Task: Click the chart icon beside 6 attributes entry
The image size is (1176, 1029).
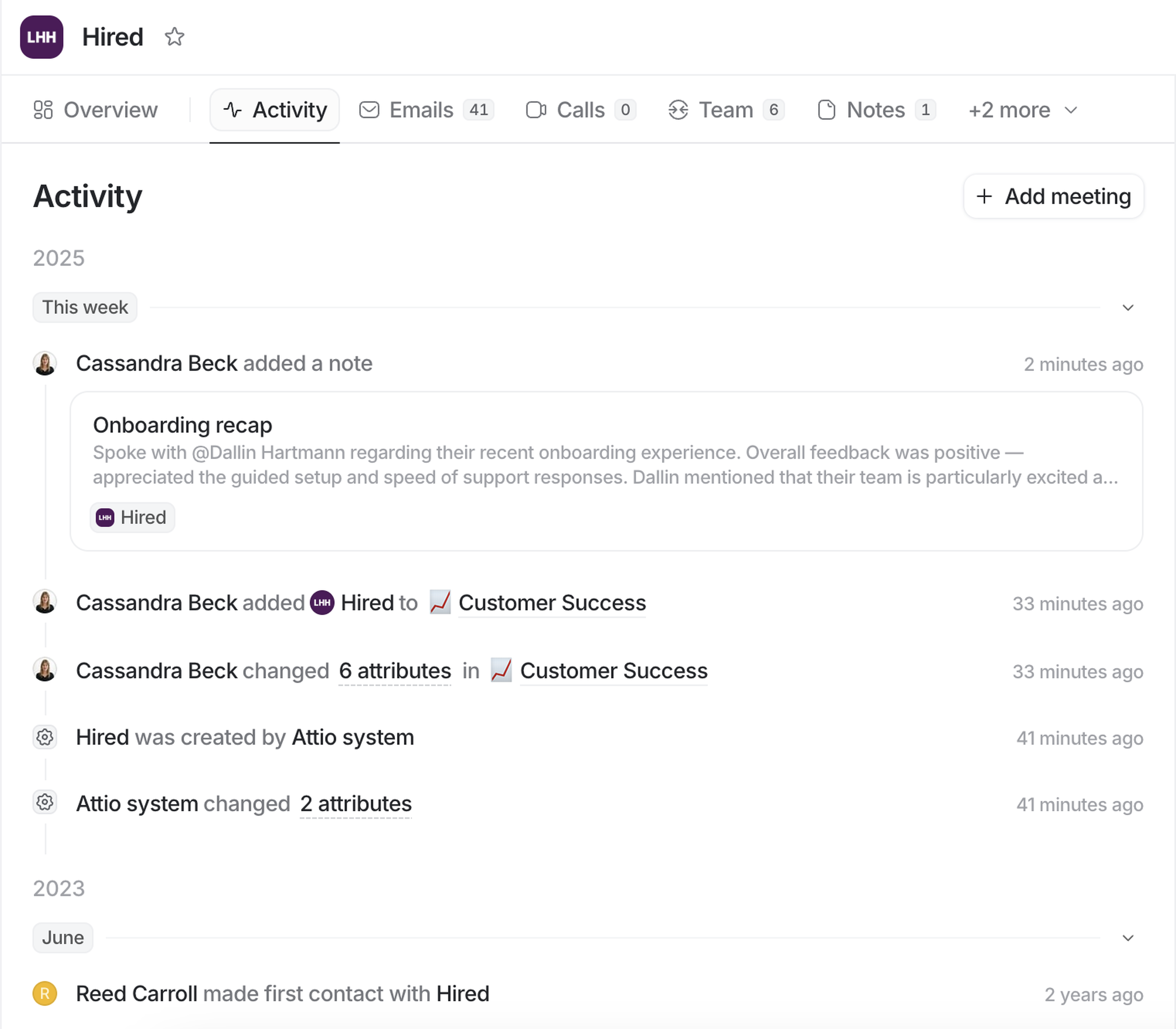Action: [501, 671]
